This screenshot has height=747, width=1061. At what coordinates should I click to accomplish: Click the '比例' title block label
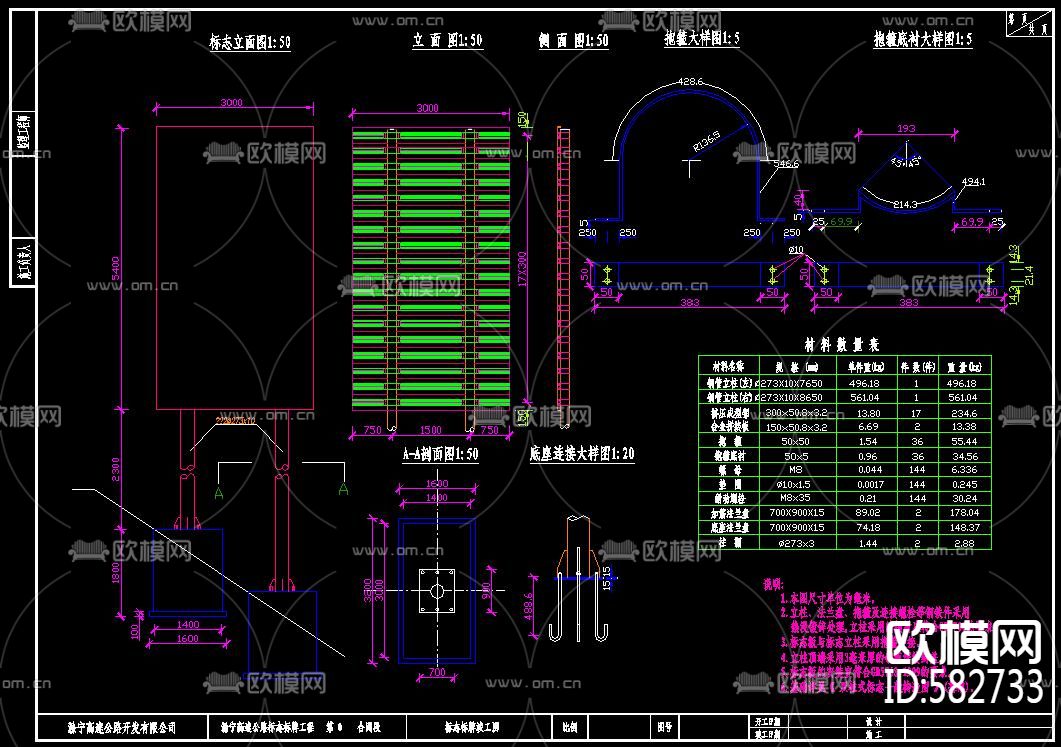pyautogui.click(x=570, y=727)
